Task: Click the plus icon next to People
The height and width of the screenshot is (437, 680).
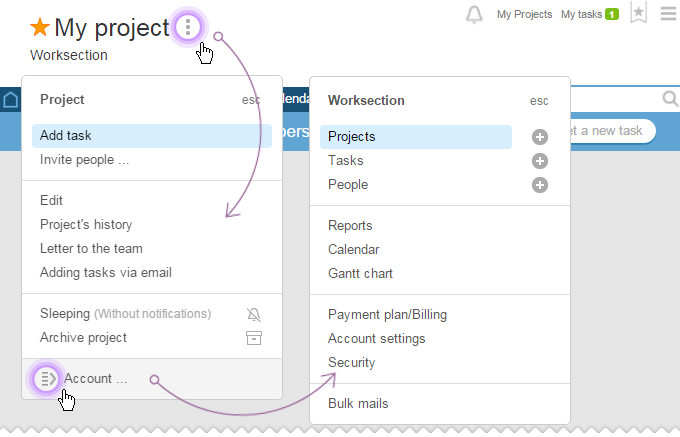Action: 539,185
